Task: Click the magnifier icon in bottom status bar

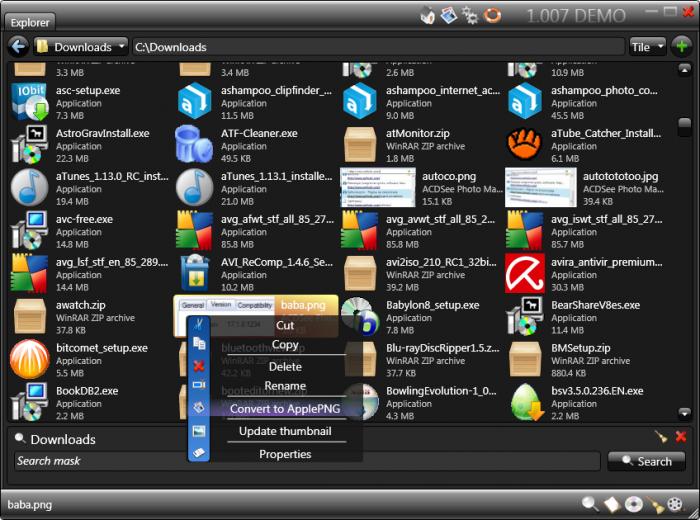Action: point(590,504)
